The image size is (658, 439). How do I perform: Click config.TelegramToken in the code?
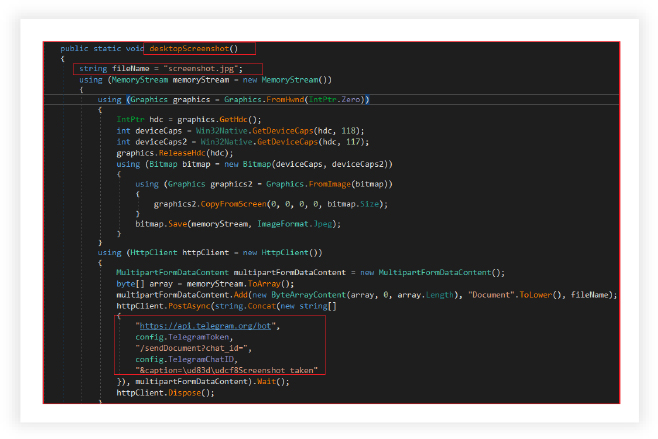click(182, 337)
